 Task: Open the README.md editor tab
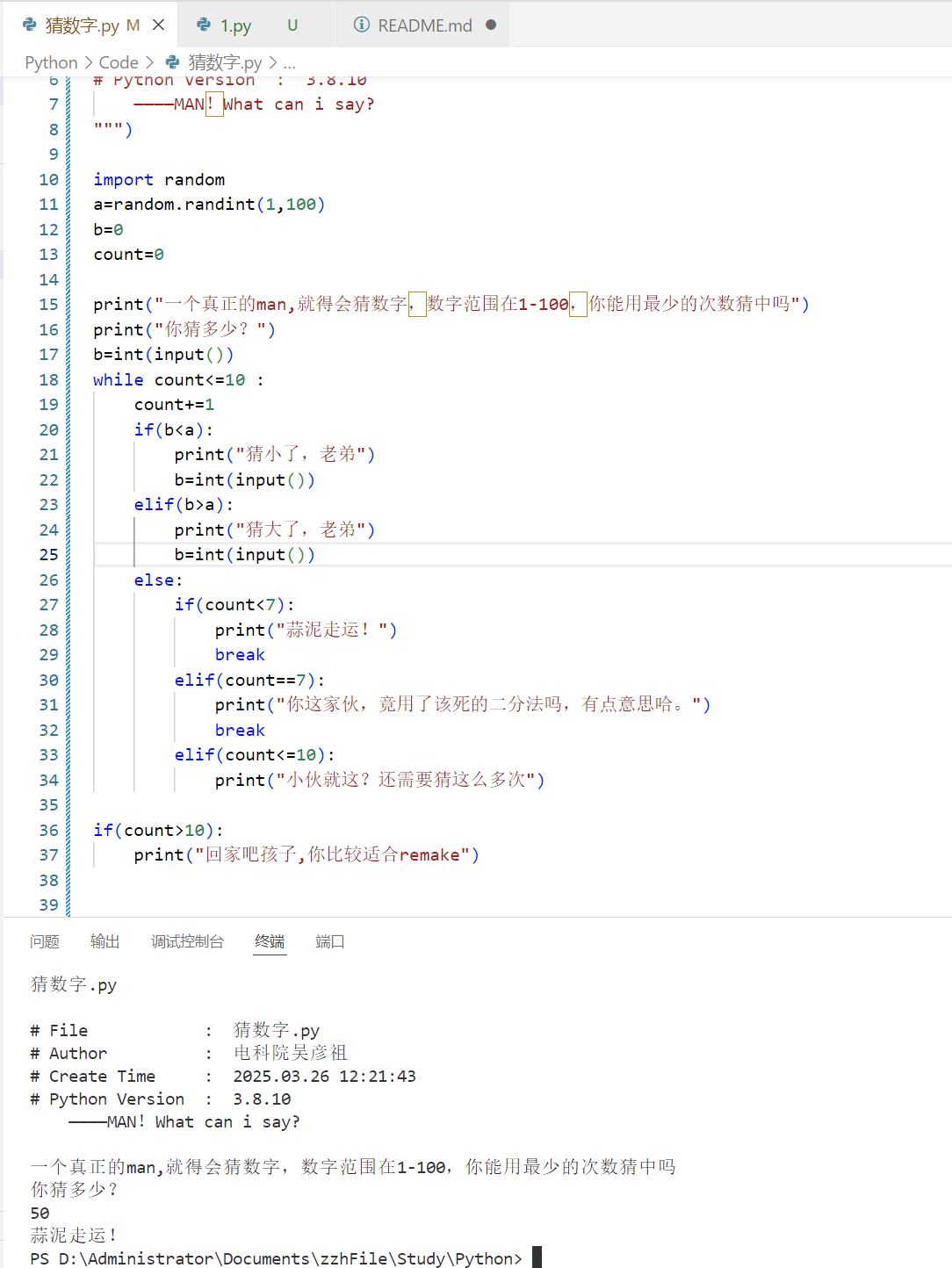422,25
